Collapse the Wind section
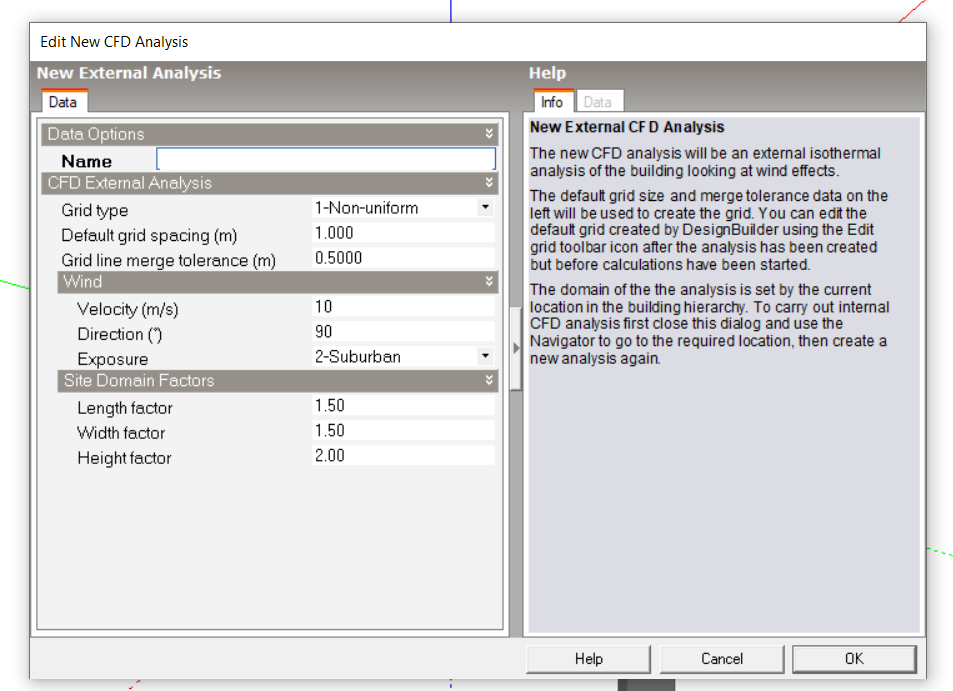 (x=489, y=281)
